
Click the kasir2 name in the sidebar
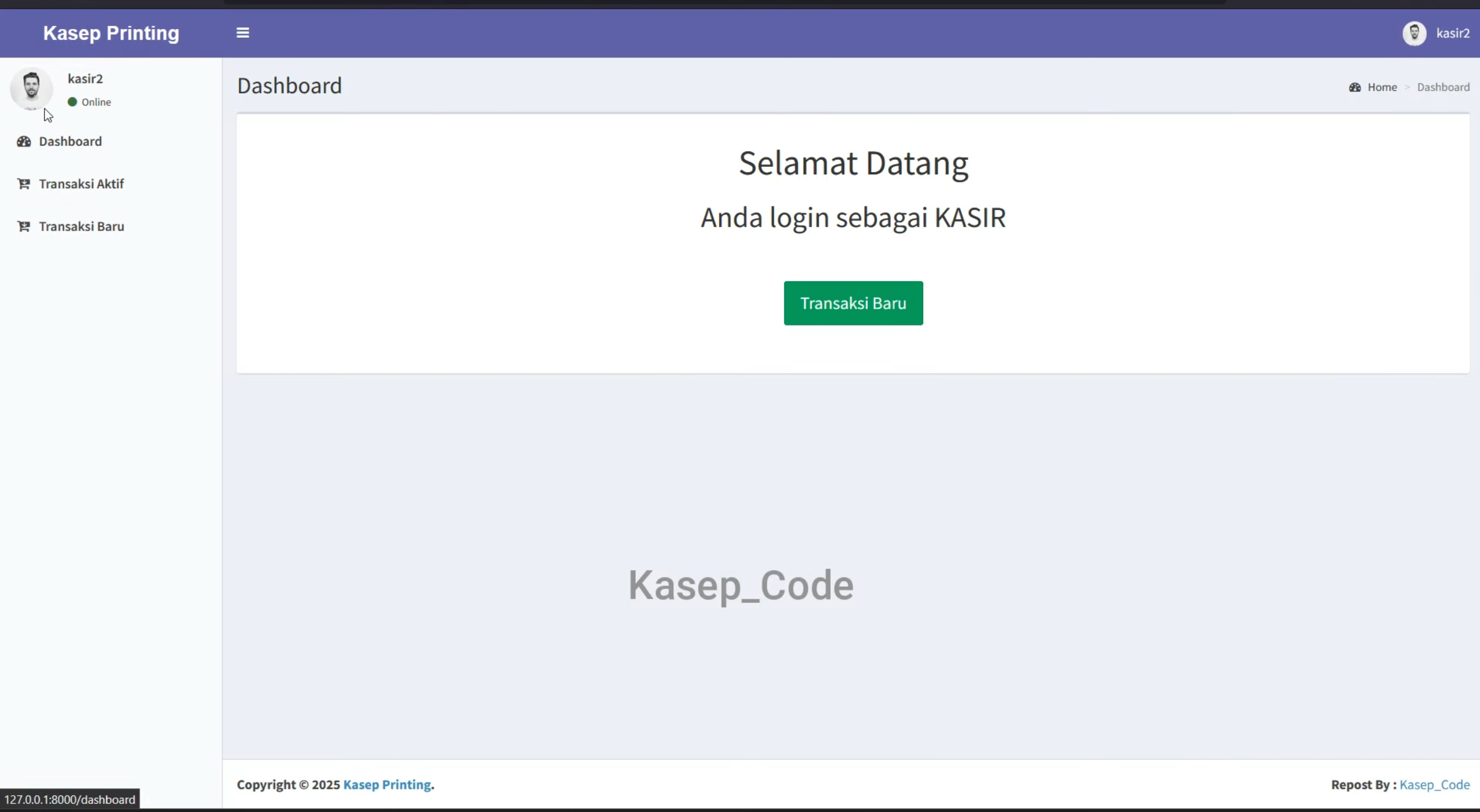pos(85,79)
